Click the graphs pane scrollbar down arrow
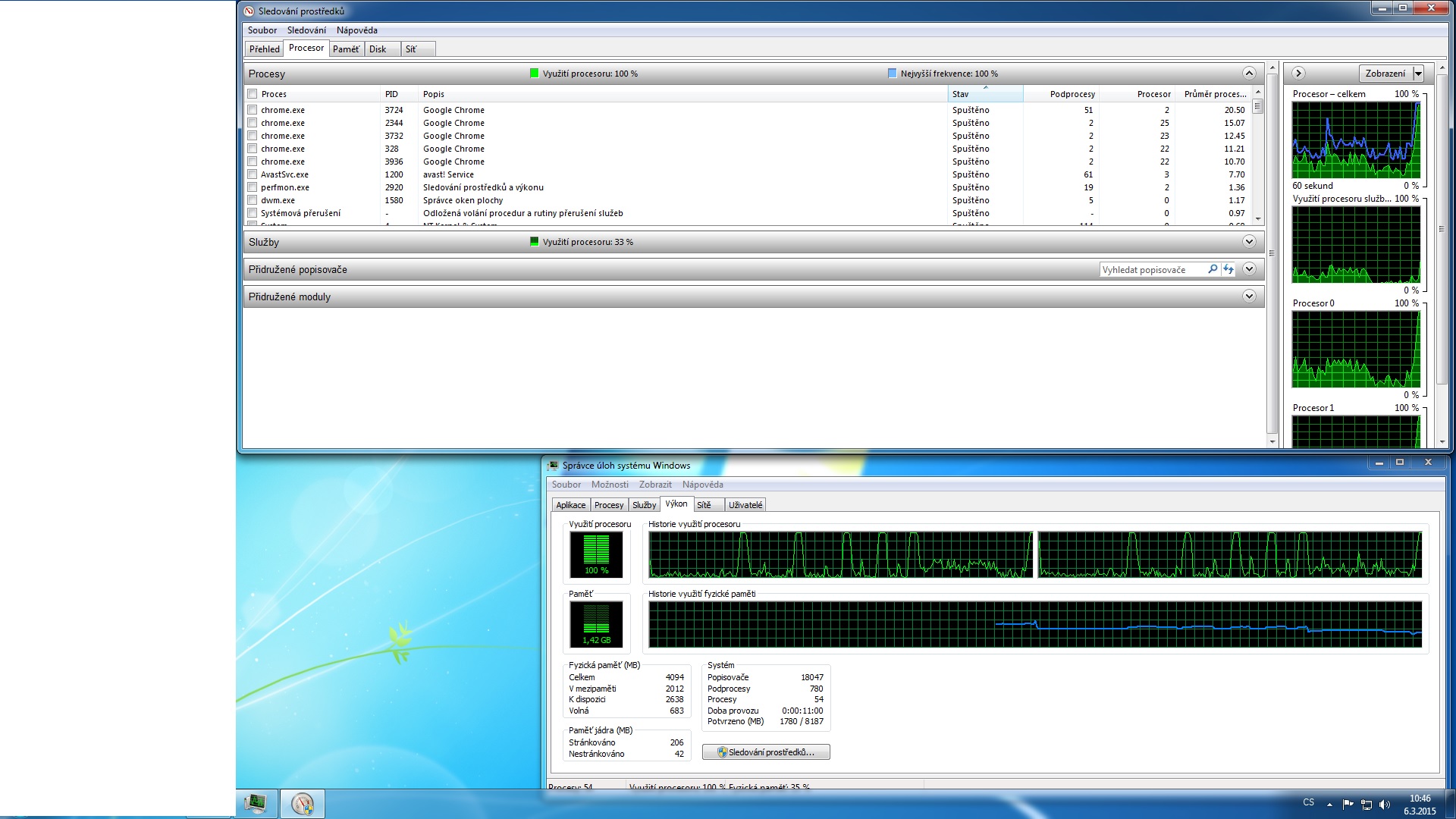Viewport: 1456px width, 819px height. coord(1442,441)
